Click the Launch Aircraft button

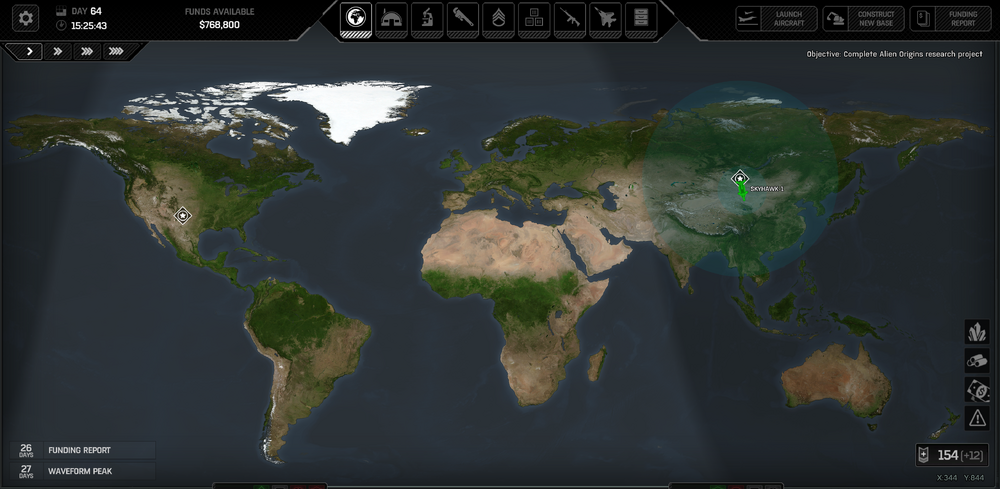[x=776, y=18]
